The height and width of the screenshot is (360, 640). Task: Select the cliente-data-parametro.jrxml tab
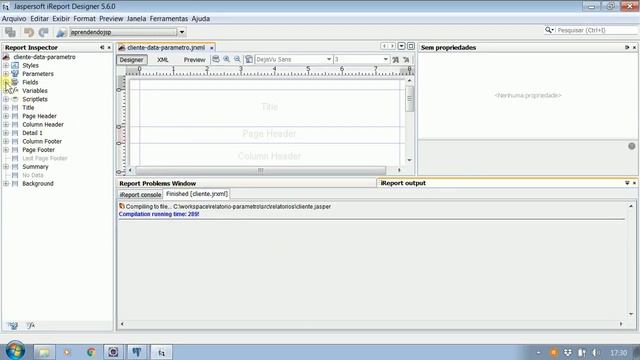point(166,48)
